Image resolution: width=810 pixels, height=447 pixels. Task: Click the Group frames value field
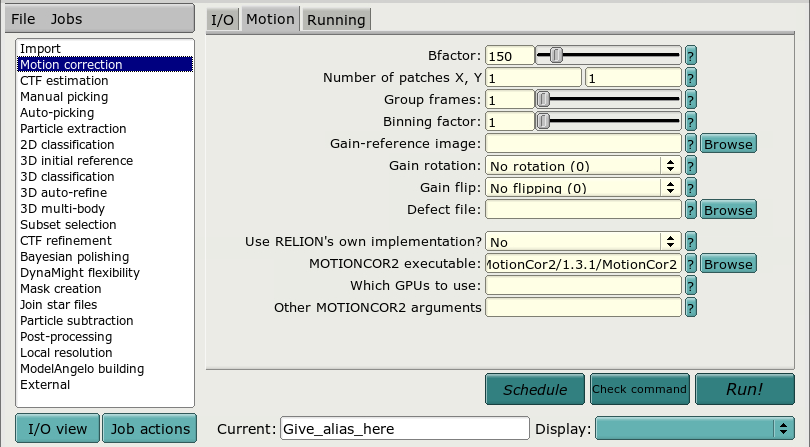(x=510, y=99)
